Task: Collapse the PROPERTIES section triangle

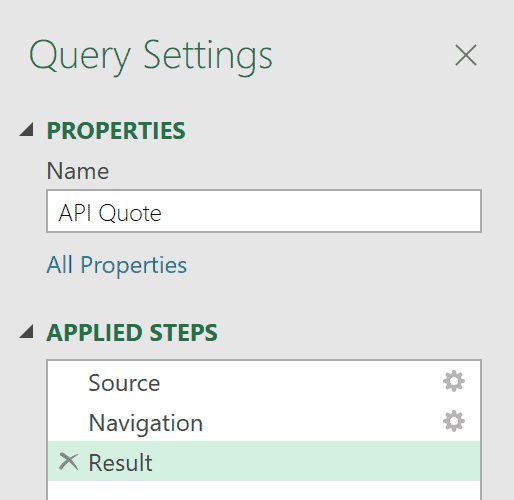Action: pyautogui.click(x=27, y=129)
